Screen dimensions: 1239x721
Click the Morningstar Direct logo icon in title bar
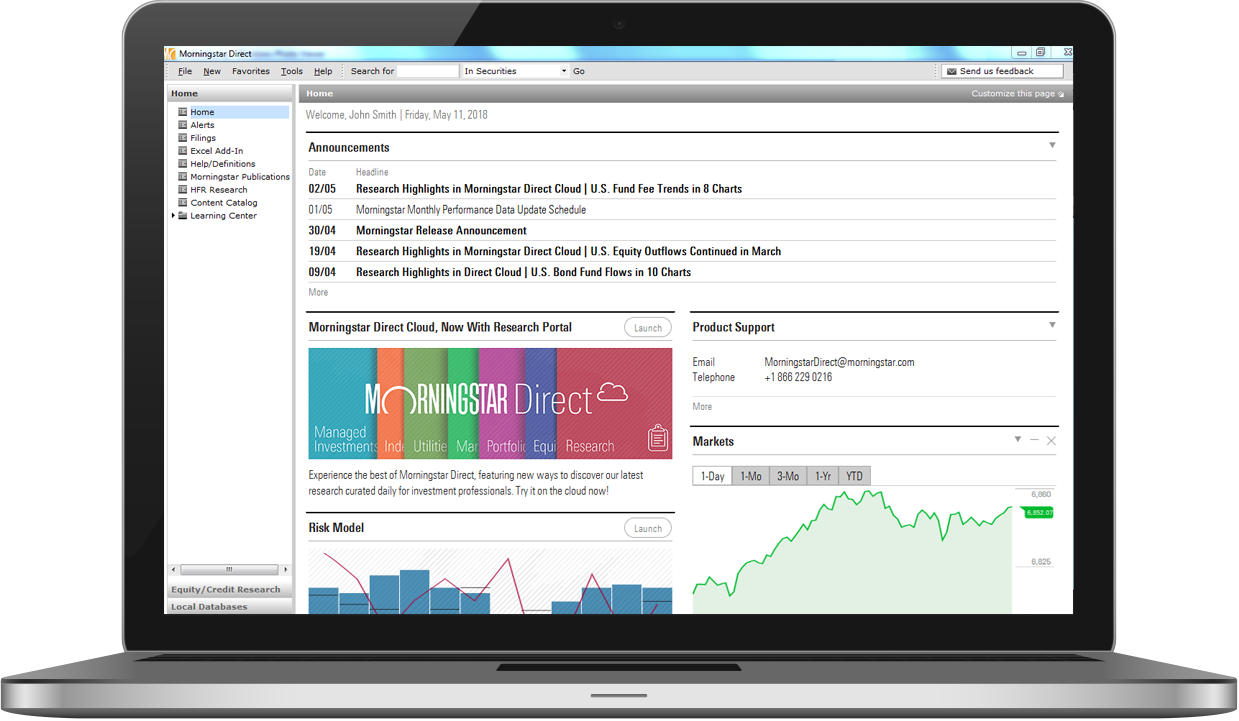click(171, 54)
